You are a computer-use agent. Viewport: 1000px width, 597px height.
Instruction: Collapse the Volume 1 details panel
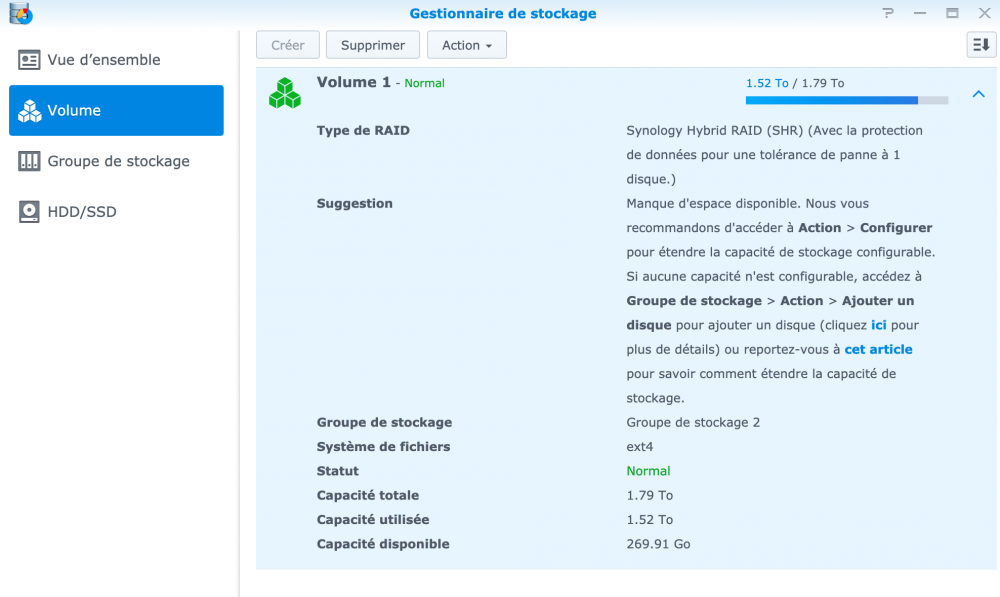(978, 94)
